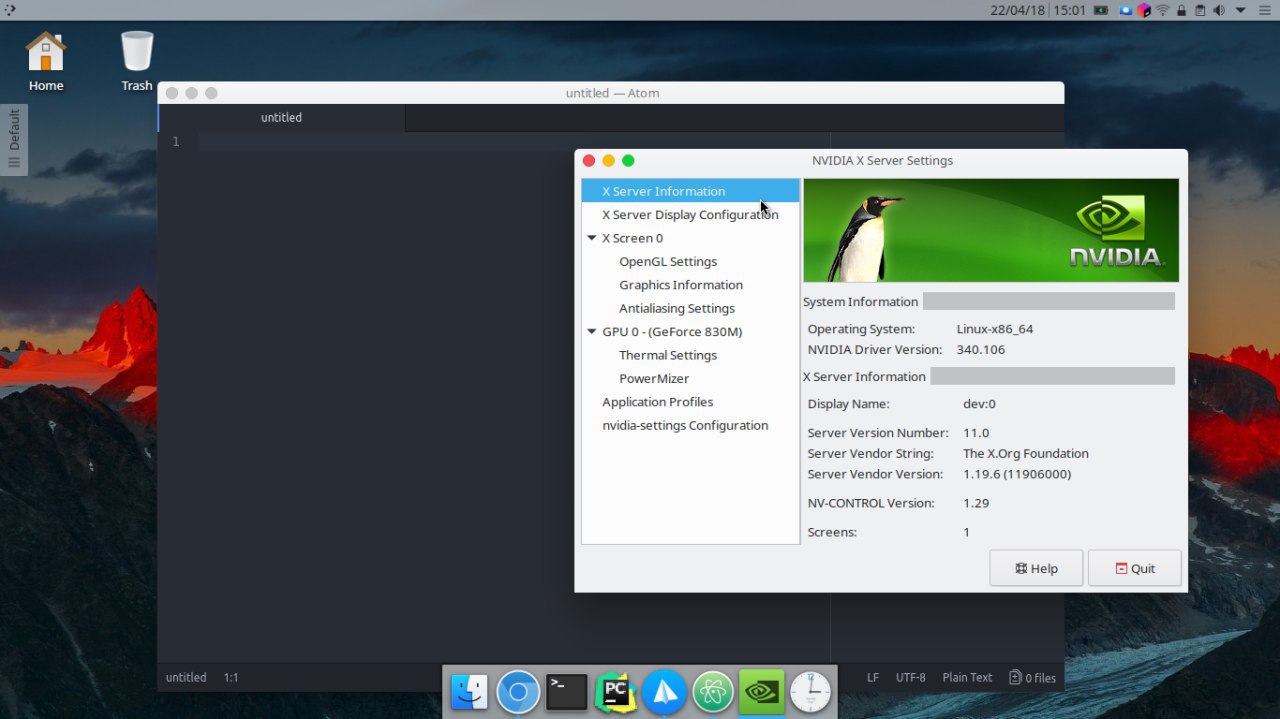Select nvidia-settings Configuration

(x=685, y=425)
